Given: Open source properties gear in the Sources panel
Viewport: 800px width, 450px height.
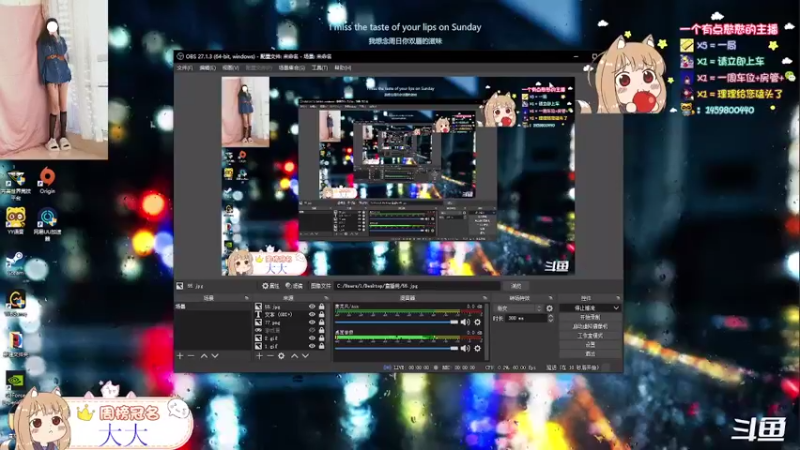Looking at the screenshot, I should click(x=282, y=356).
